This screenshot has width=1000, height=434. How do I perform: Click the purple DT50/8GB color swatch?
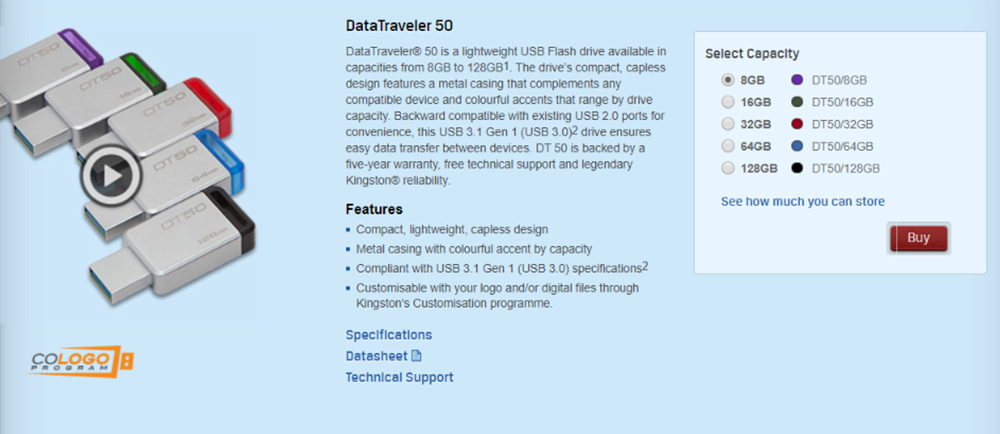pyautogui.click(x=798, y=80)
